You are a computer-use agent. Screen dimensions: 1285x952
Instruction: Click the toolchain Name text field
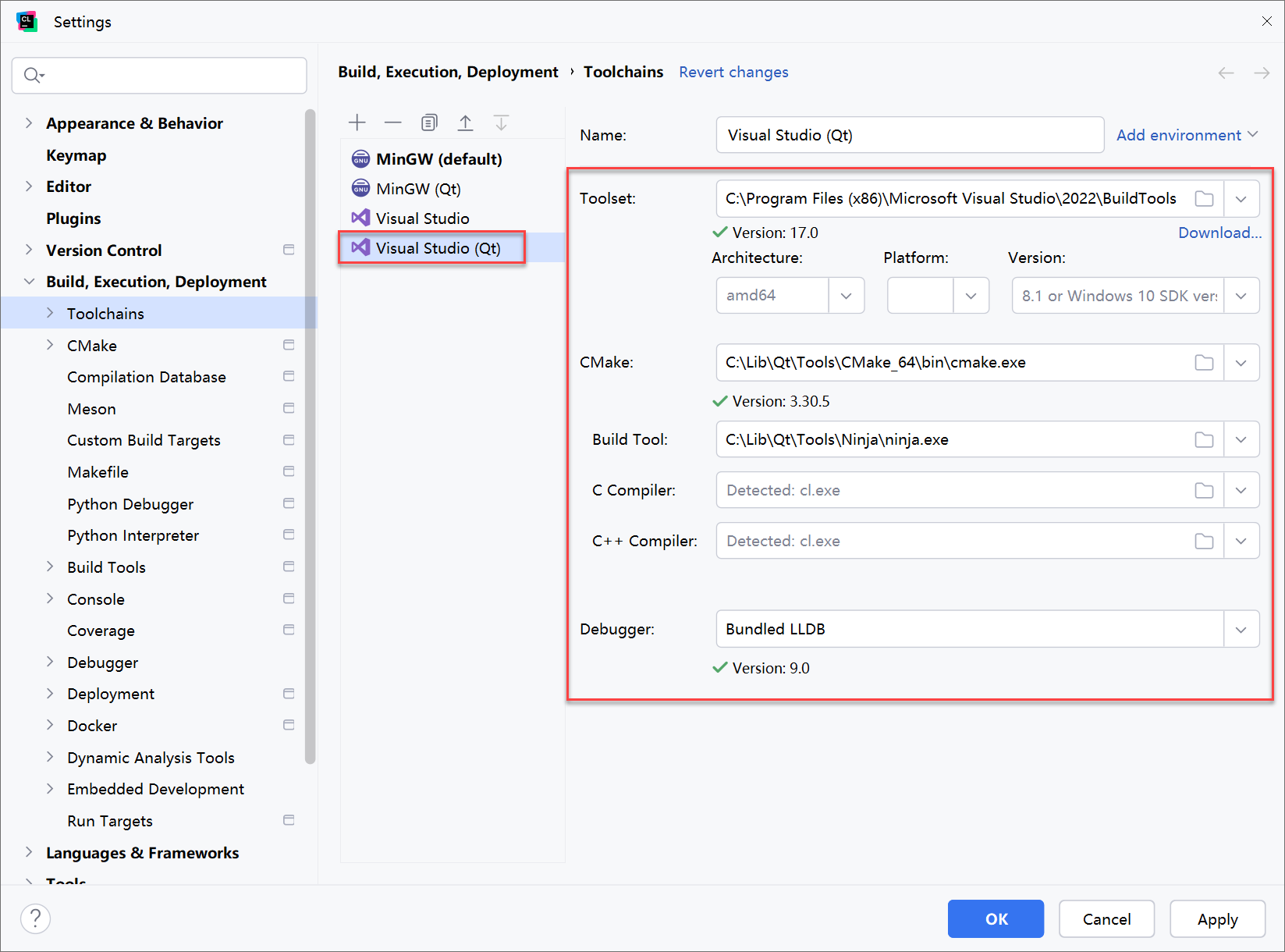pyautogui.click(x=910, y=135)
